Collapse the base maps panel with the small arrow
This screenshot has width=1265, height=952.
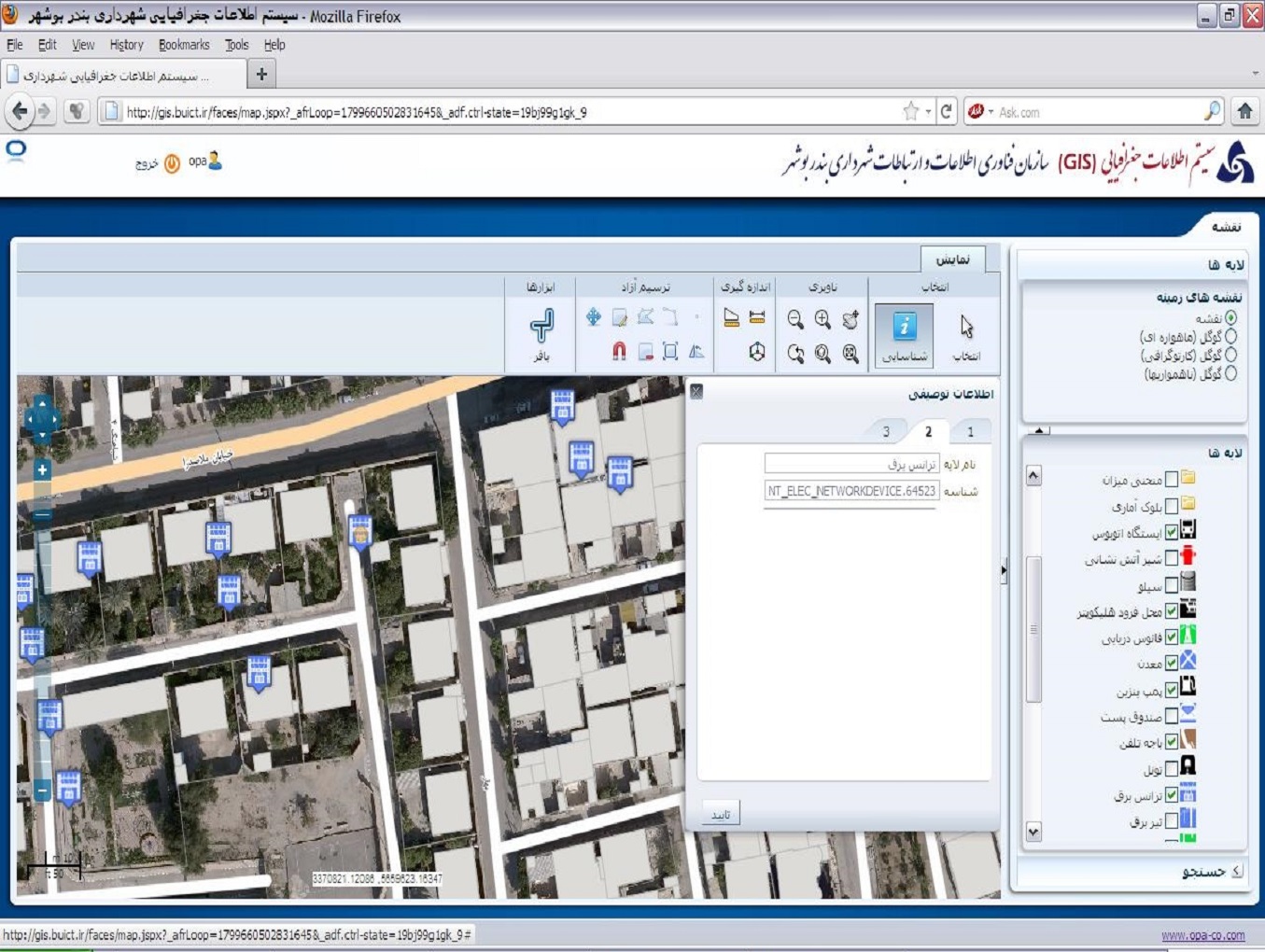1040,430
